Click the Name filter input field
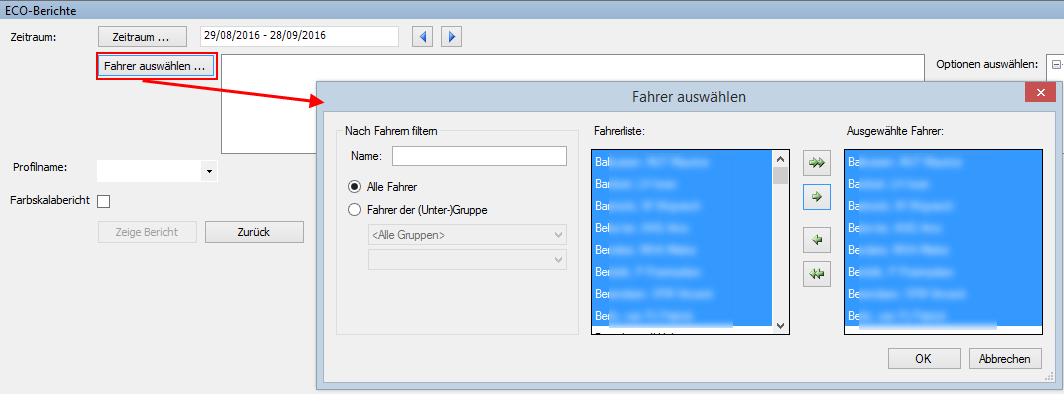This screenshot has height=394, width=1064. (479, 156)
